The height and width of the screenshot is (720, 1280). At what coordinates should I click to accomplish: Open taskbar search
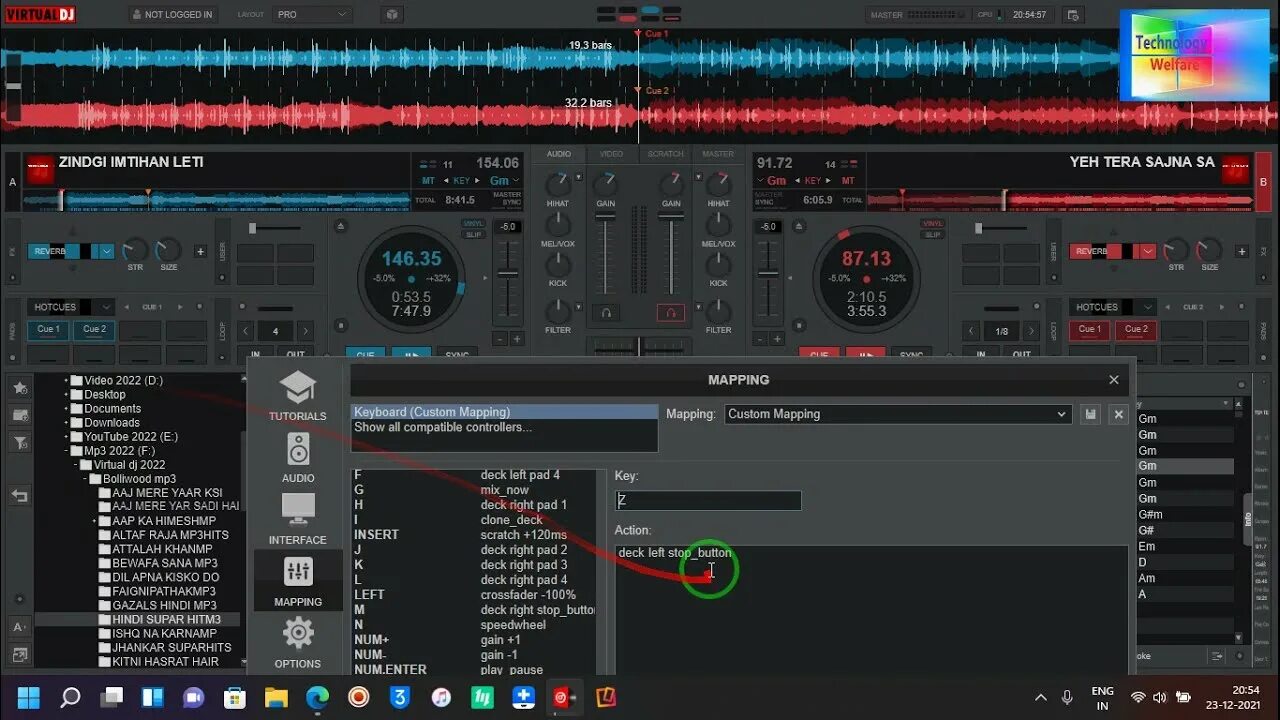click(x=70, y=697)
